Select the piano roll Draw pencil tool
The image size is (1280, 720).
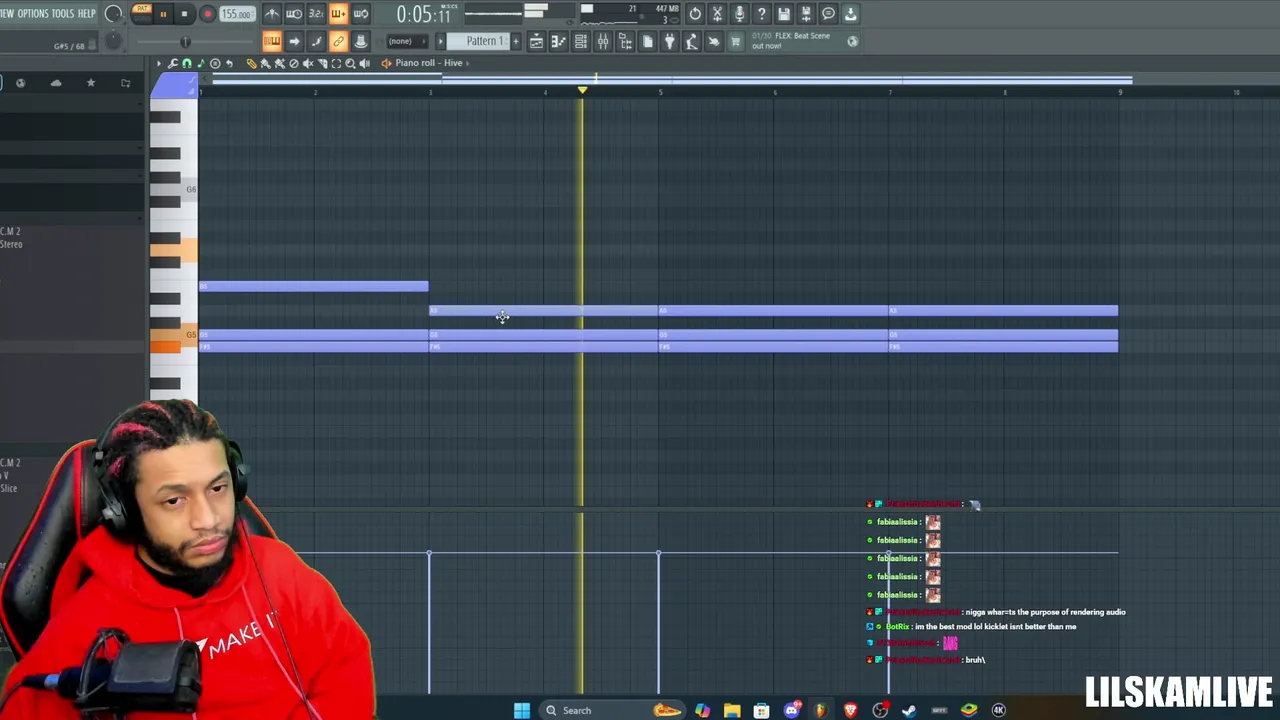[251, 63]
